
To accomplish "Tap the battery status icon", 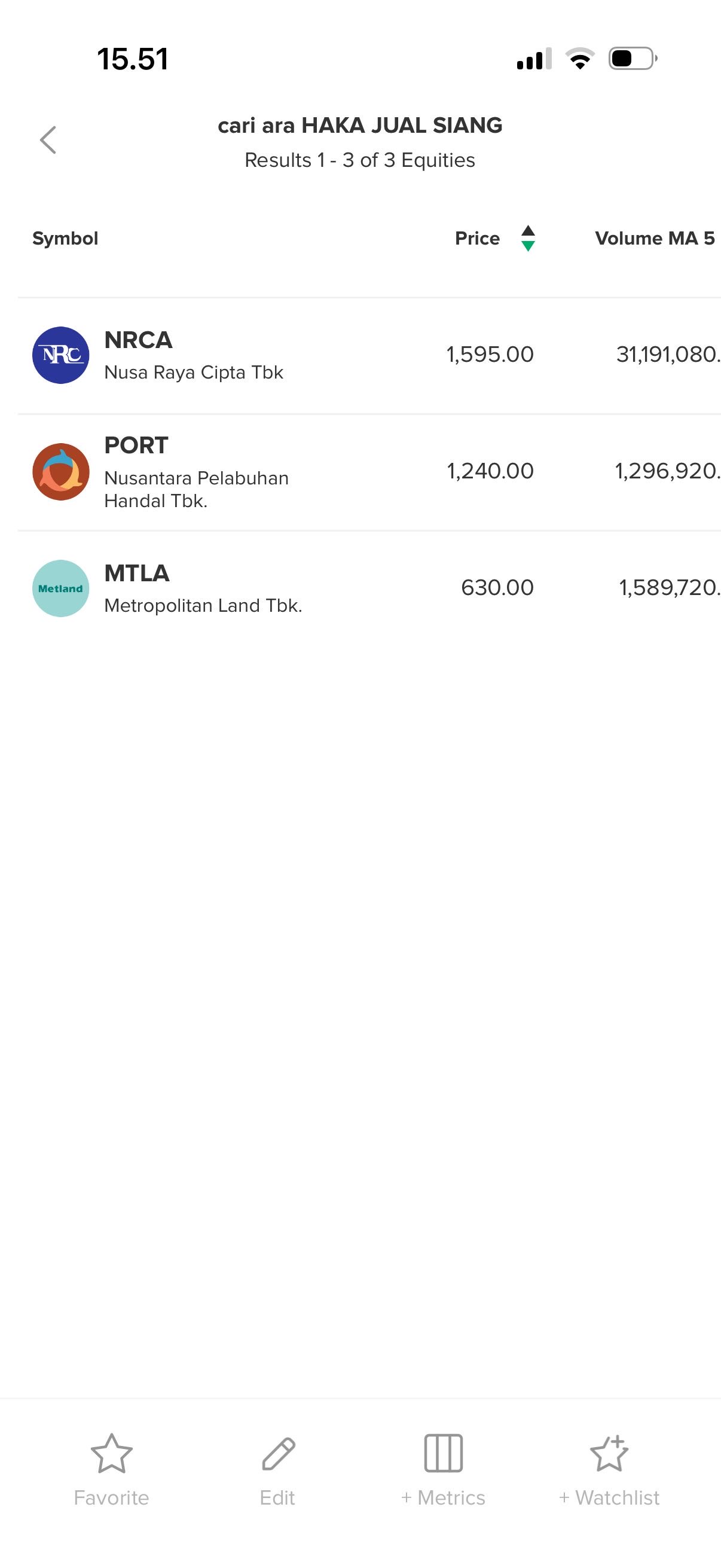I will coord(633,59).
